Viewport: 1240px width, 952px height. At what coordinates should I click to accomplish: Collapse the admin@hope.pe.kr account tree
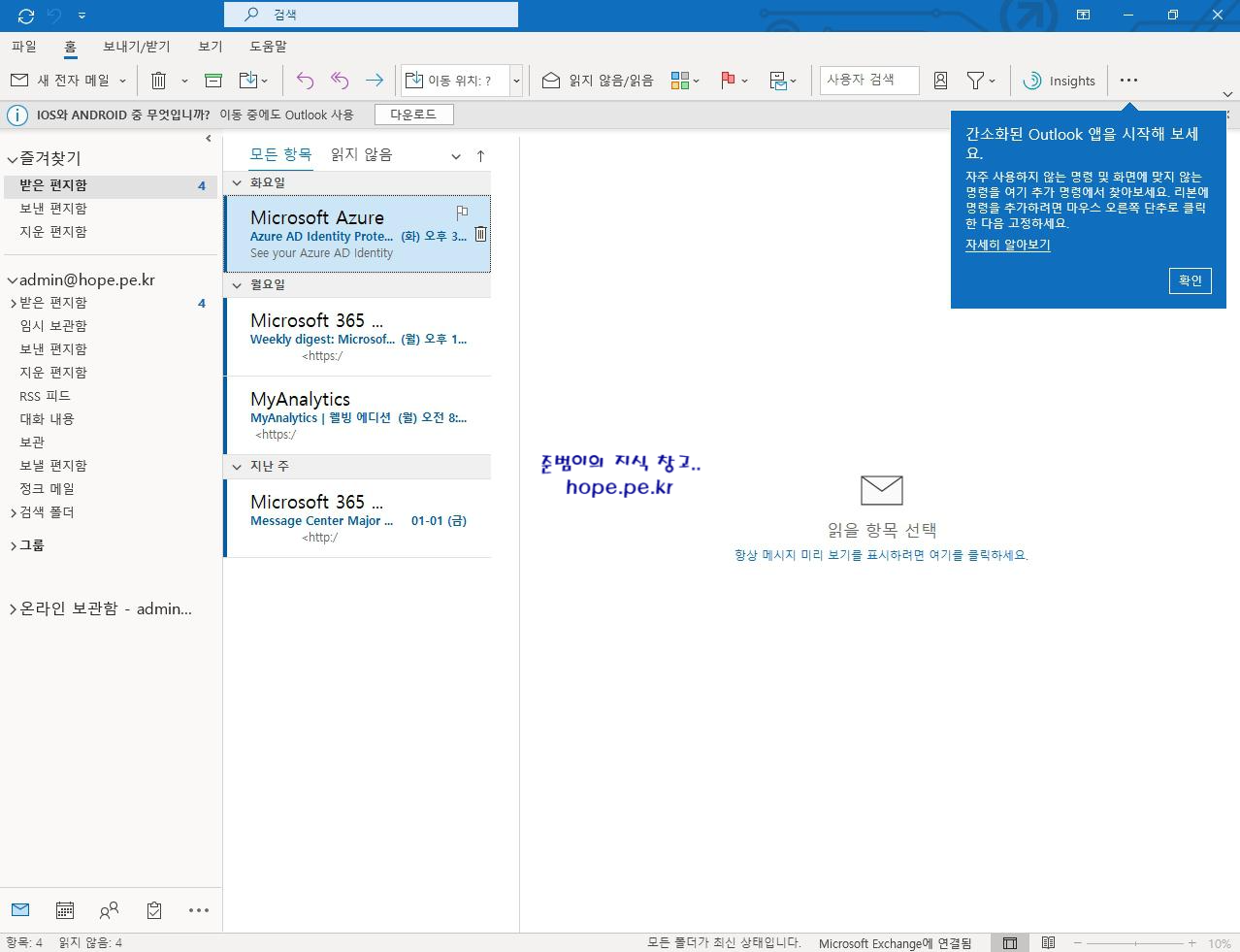pyautogui.click(x=12, y=280)
